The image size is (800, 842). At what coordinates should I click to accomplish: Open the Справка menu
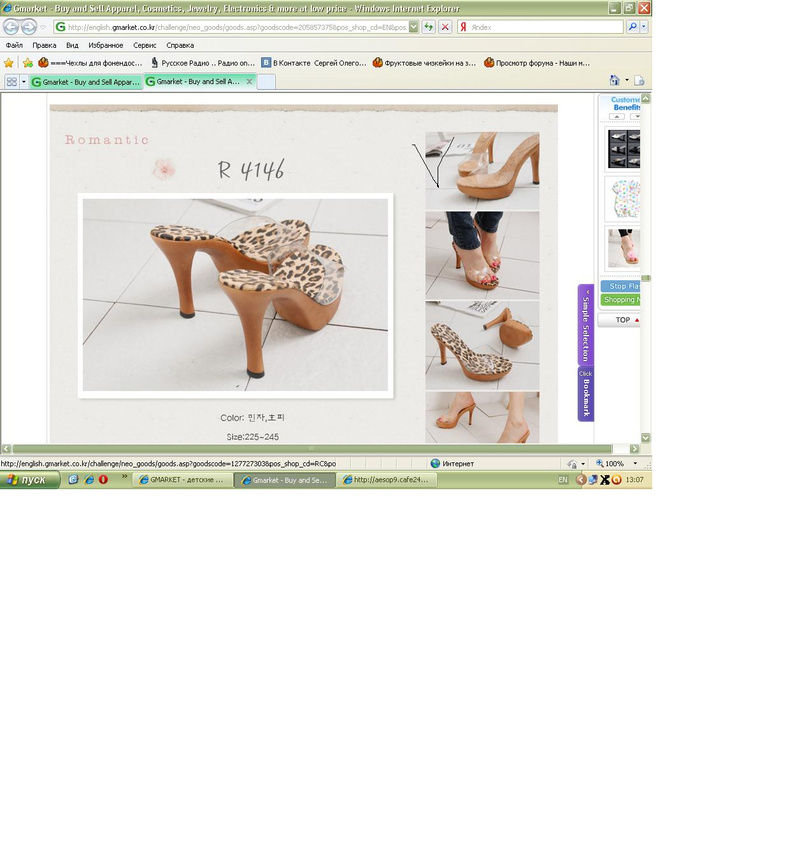(180, 45)
